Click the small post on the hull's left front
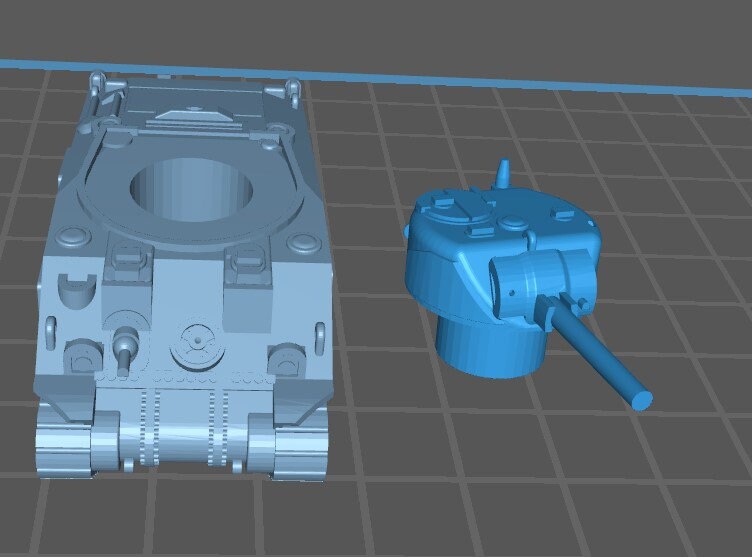 click(124, 350)
